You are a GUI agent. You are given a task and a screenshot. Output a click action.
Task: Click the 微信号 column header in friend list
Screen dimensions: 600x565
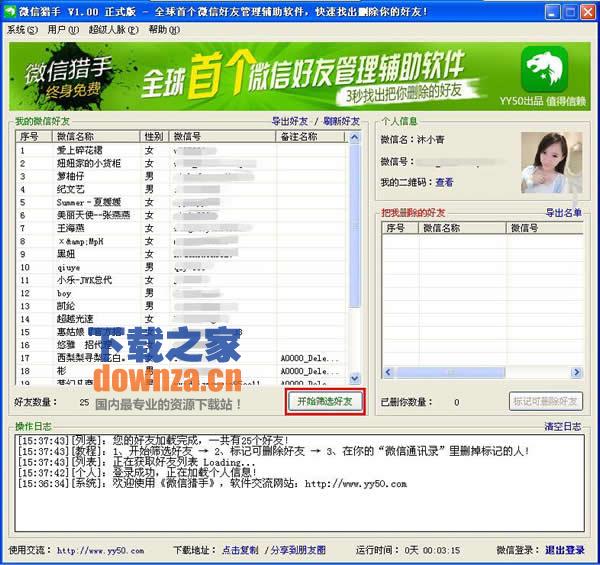[x=222, y=137]
